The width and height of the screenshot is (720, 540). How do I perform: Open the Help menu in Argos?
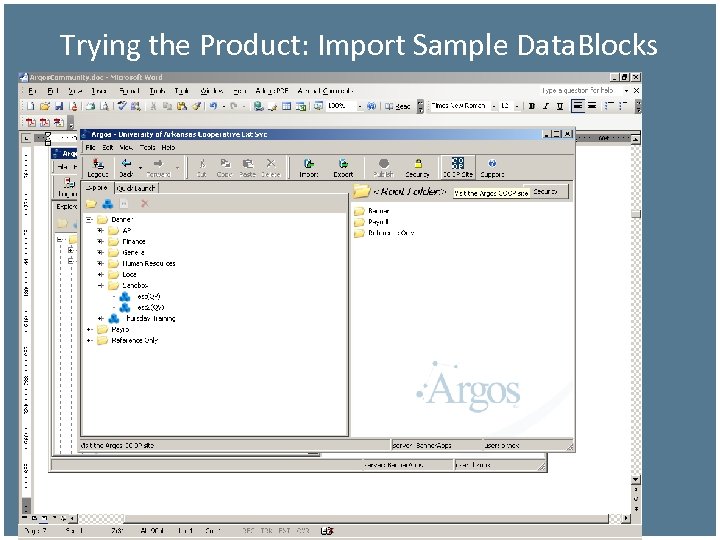(x=168, y=147)
